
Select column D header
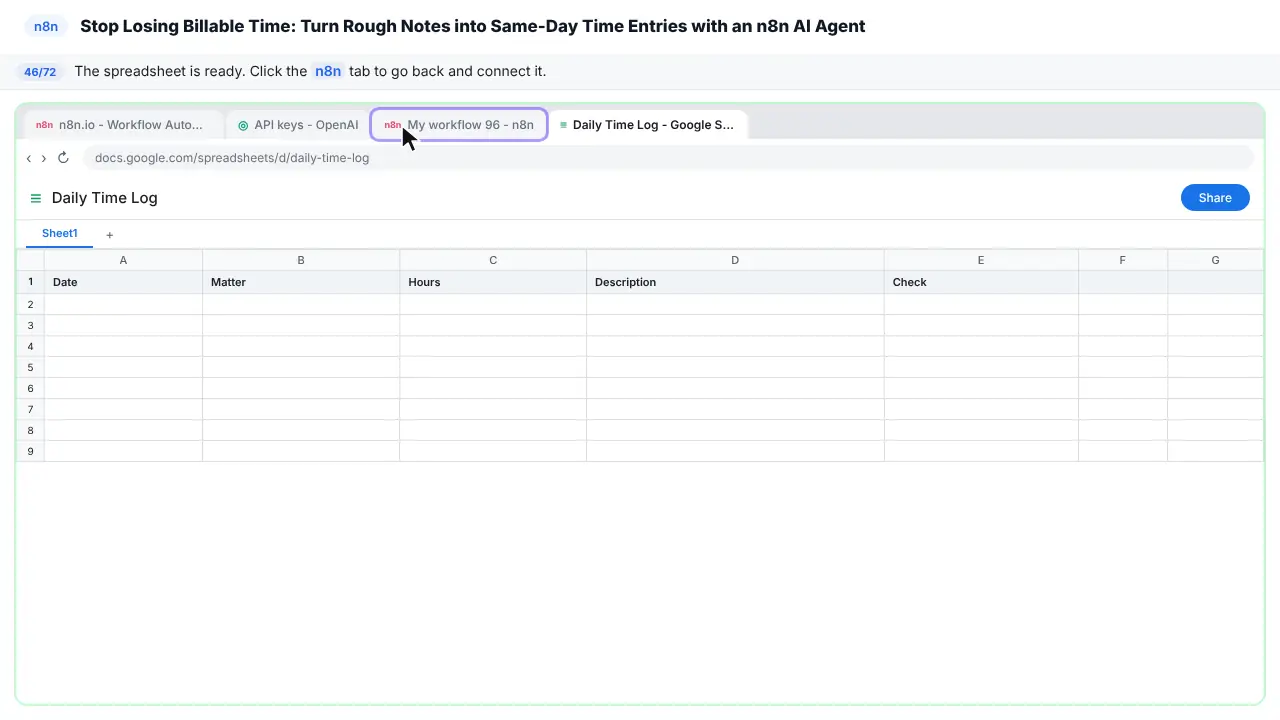[x=735, y=260]
